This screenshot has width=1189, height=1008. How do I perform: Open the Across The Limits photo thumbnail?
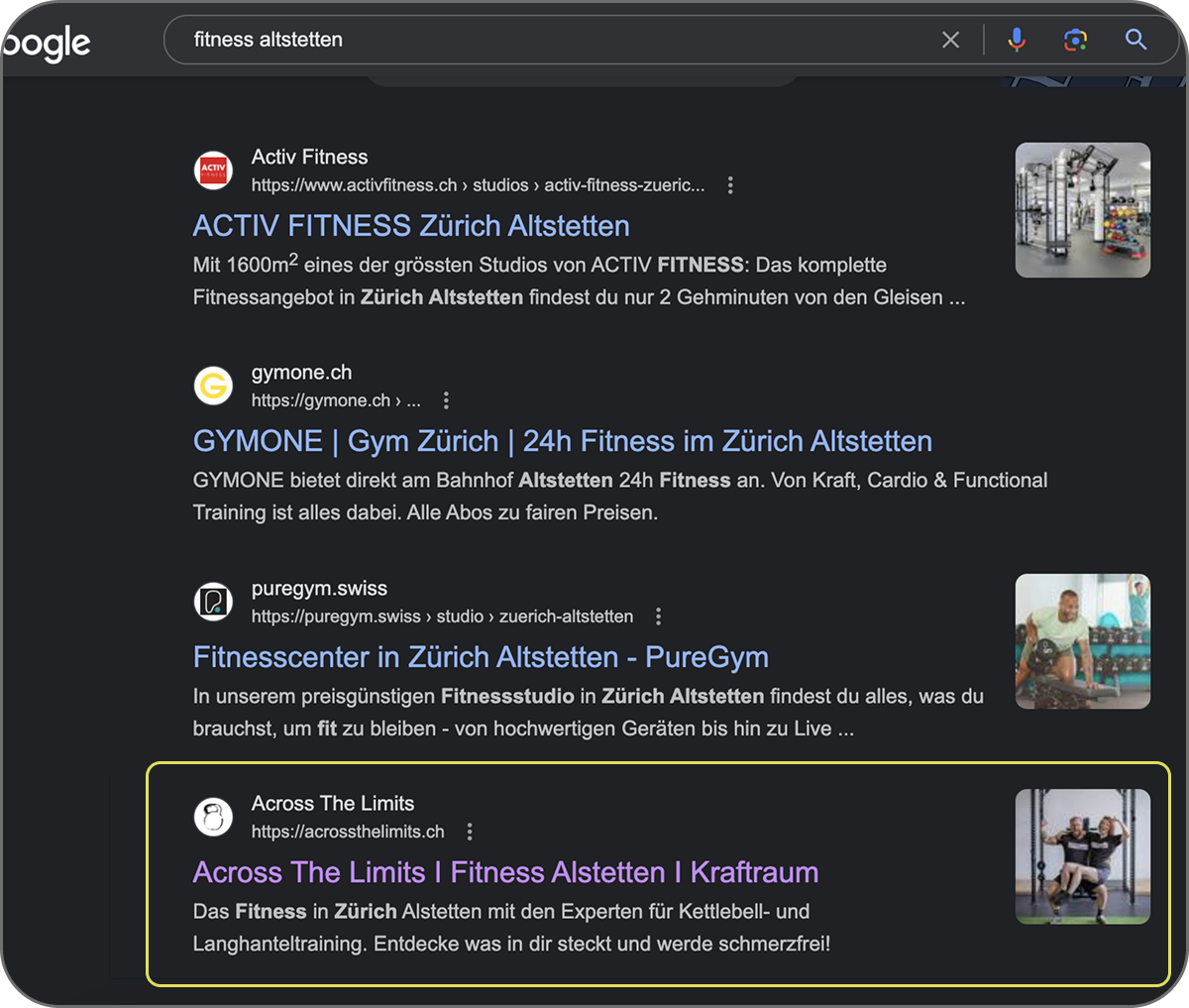click(1083, 856)
